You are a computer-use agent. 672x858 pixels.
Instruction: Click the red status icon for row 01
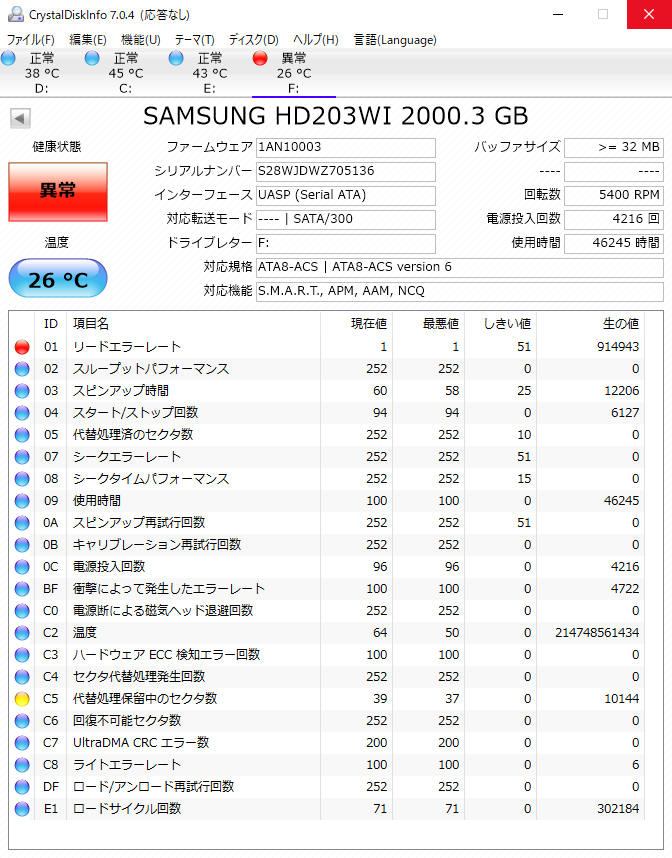[x=22, y=347]
